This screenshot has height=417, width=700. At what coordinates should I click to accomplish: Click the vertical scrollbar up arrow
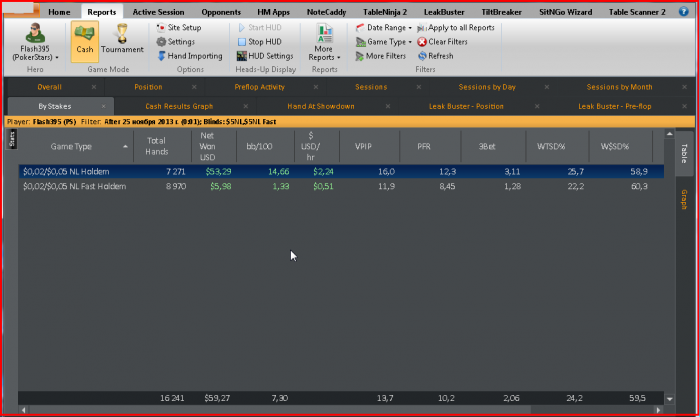click(669, 133)
